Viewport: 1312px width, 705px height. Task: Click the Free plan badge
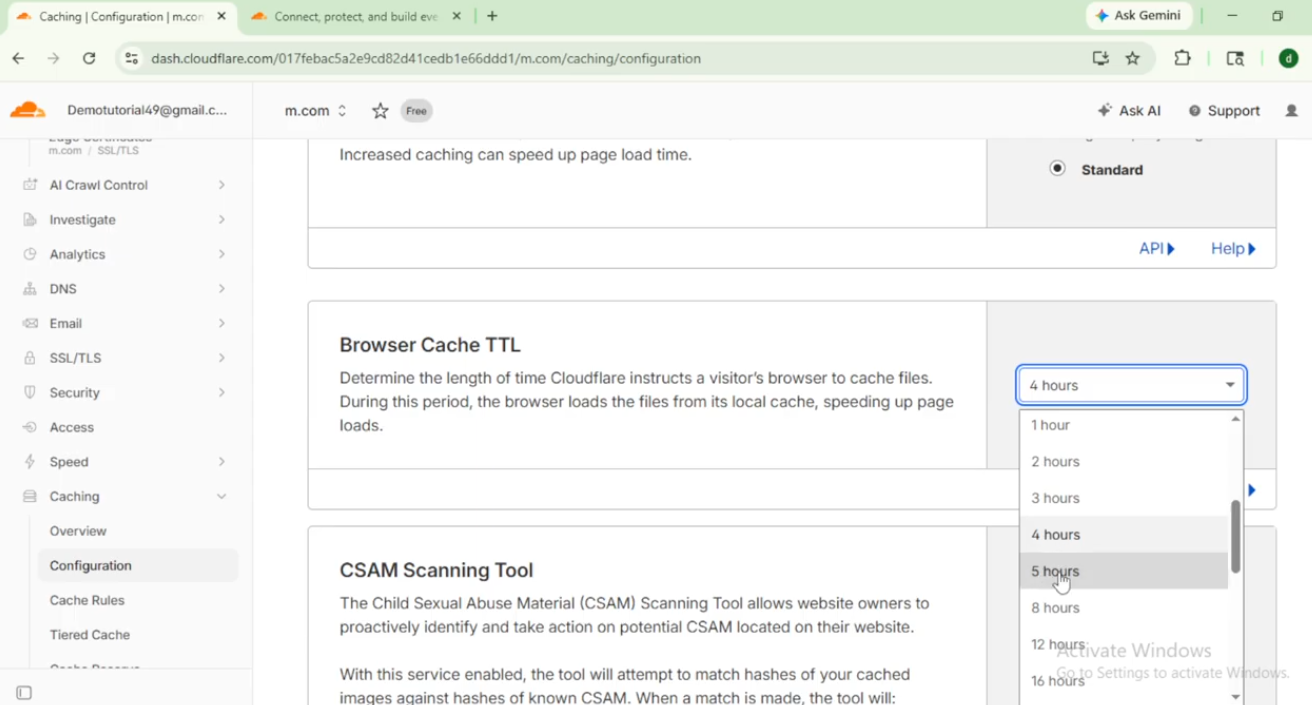[x=417, y=111]
